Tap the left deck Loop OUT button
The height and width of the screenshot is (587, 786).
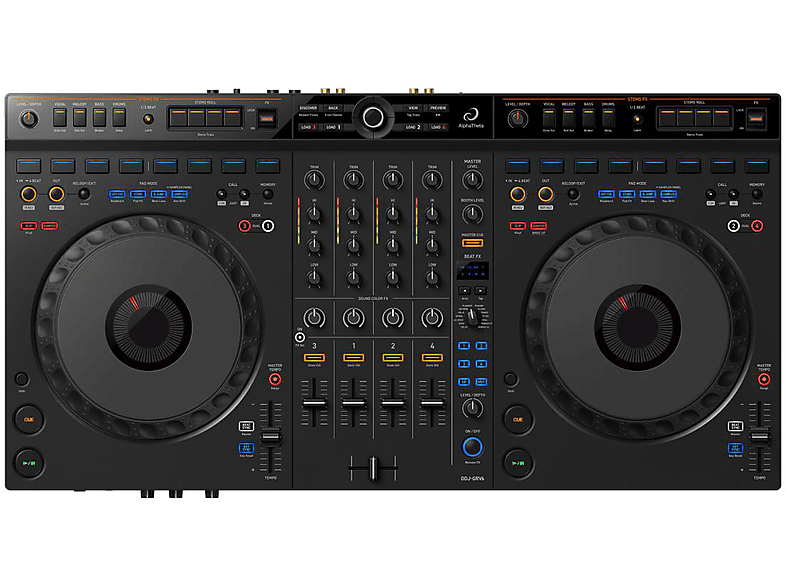tap(56, 194)
